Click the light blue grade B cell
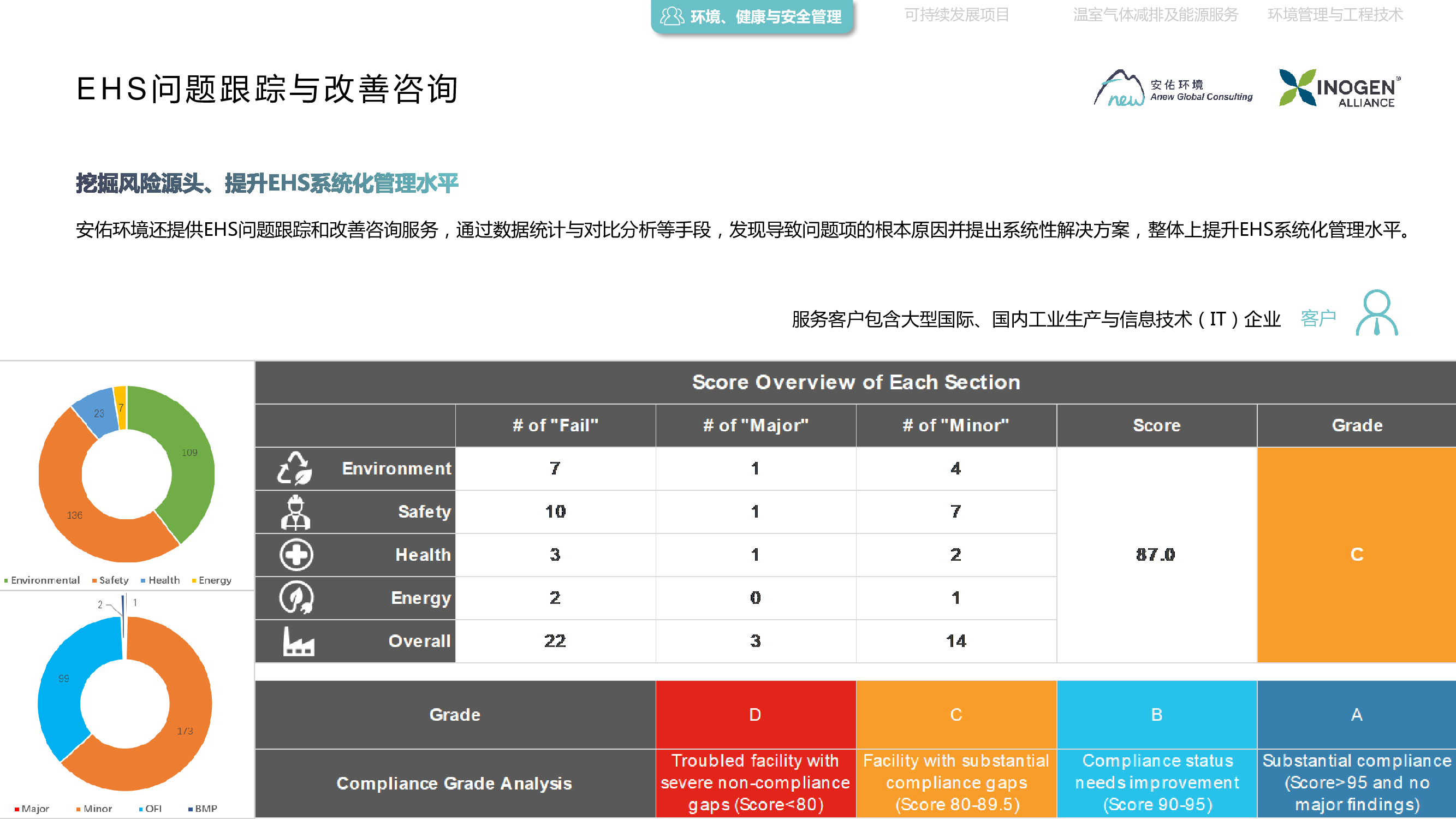This screenshot has height=819, width=1456. coord(1156,715)
